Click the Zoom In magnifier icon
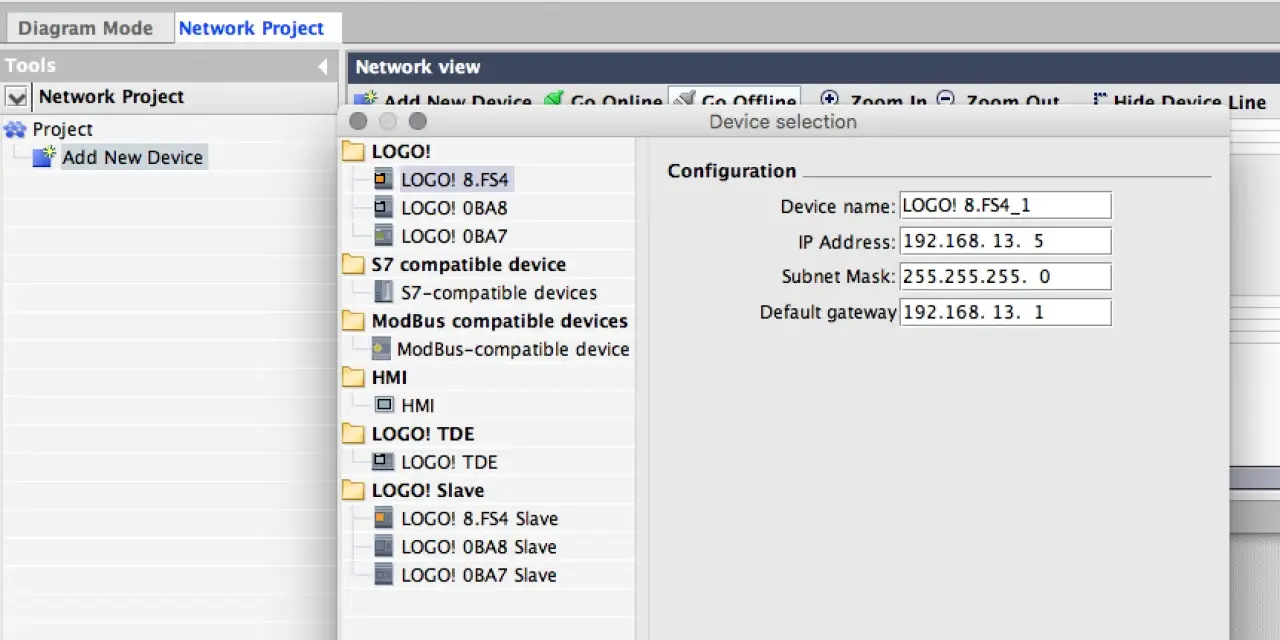Image resolution: width=1280 pixels, height=640 pixels. click(829, 99)
